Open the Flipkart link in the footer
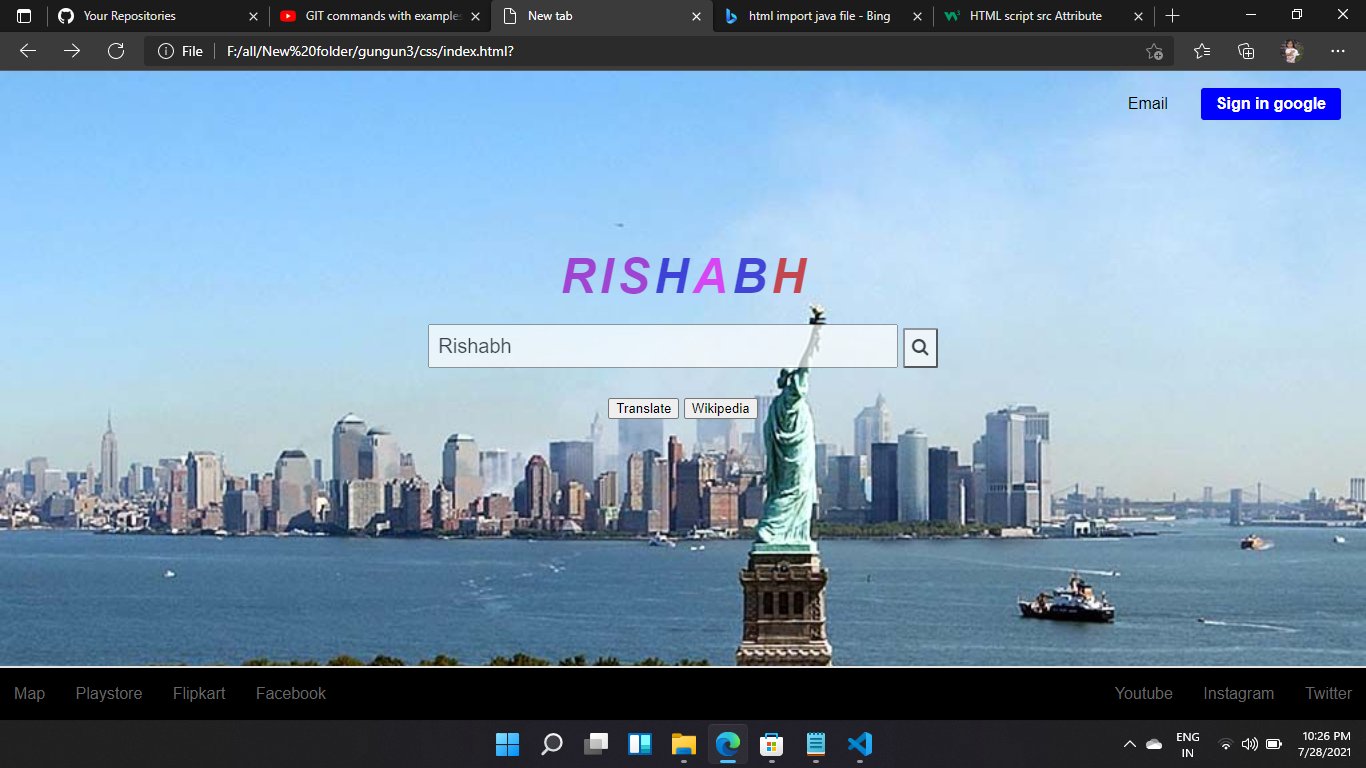 (x=199, y=693)
